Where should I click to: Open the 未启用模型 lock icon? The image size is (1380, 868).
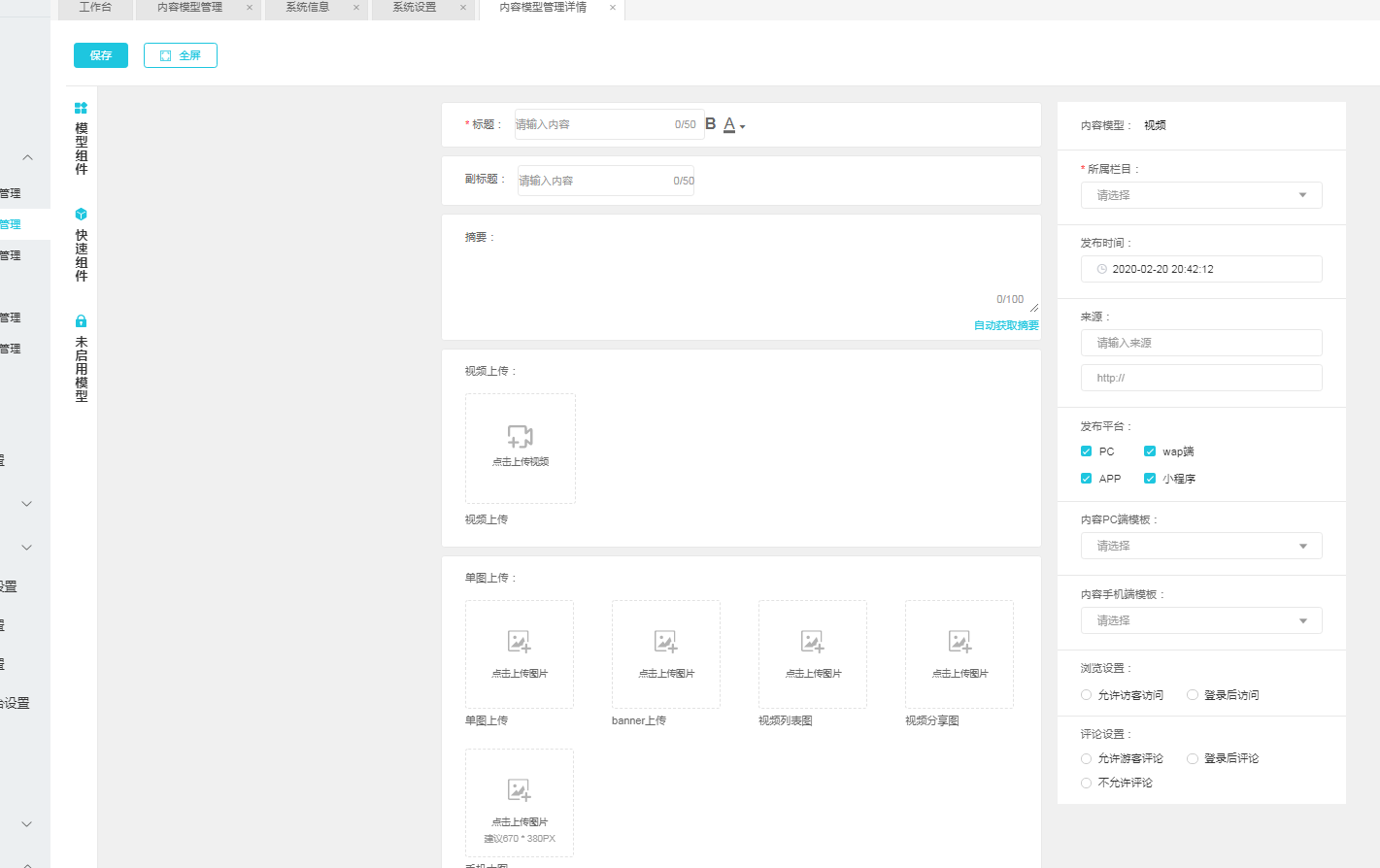(82, 321)
